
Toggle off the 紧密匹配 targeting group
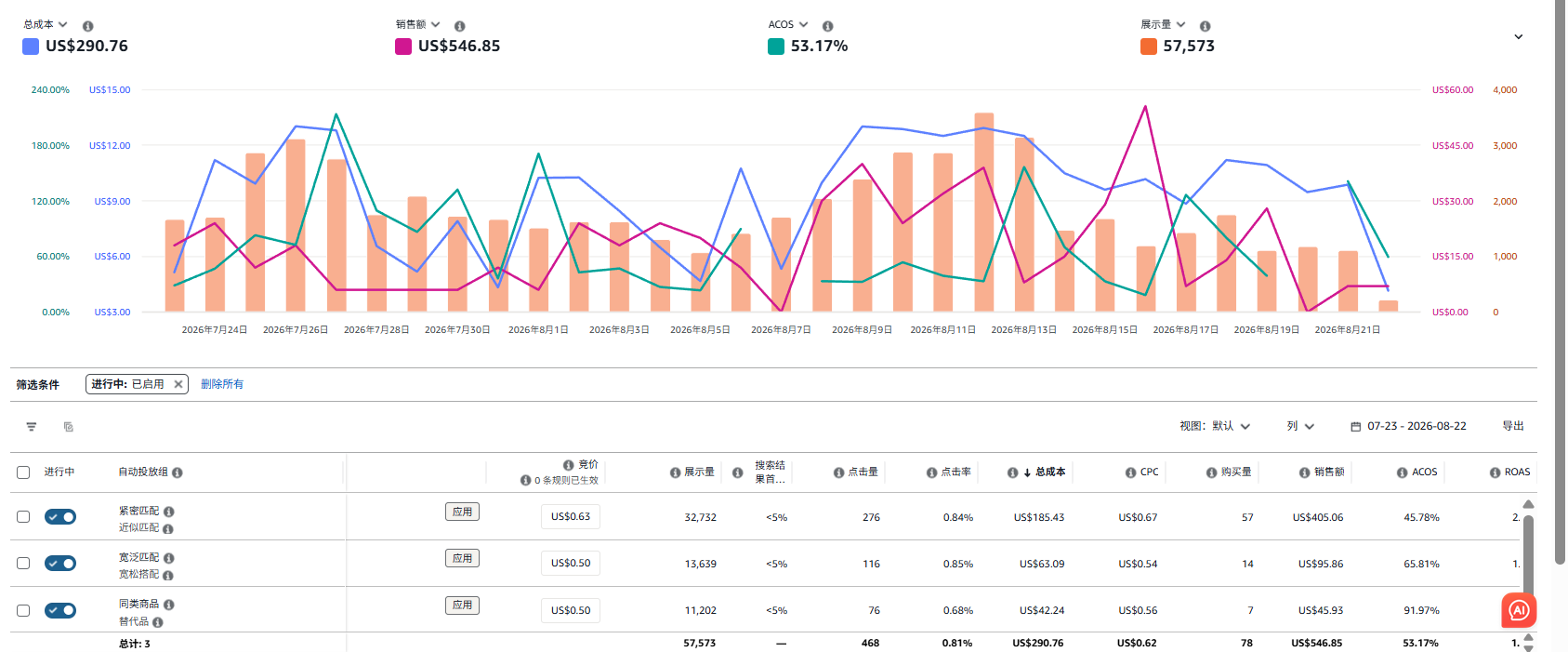(x=60, y=517)
